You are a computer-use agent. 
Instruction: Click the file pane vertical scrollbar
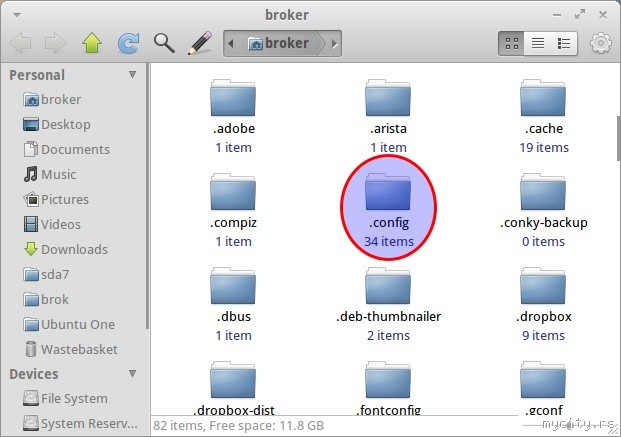tap(618, 139)
